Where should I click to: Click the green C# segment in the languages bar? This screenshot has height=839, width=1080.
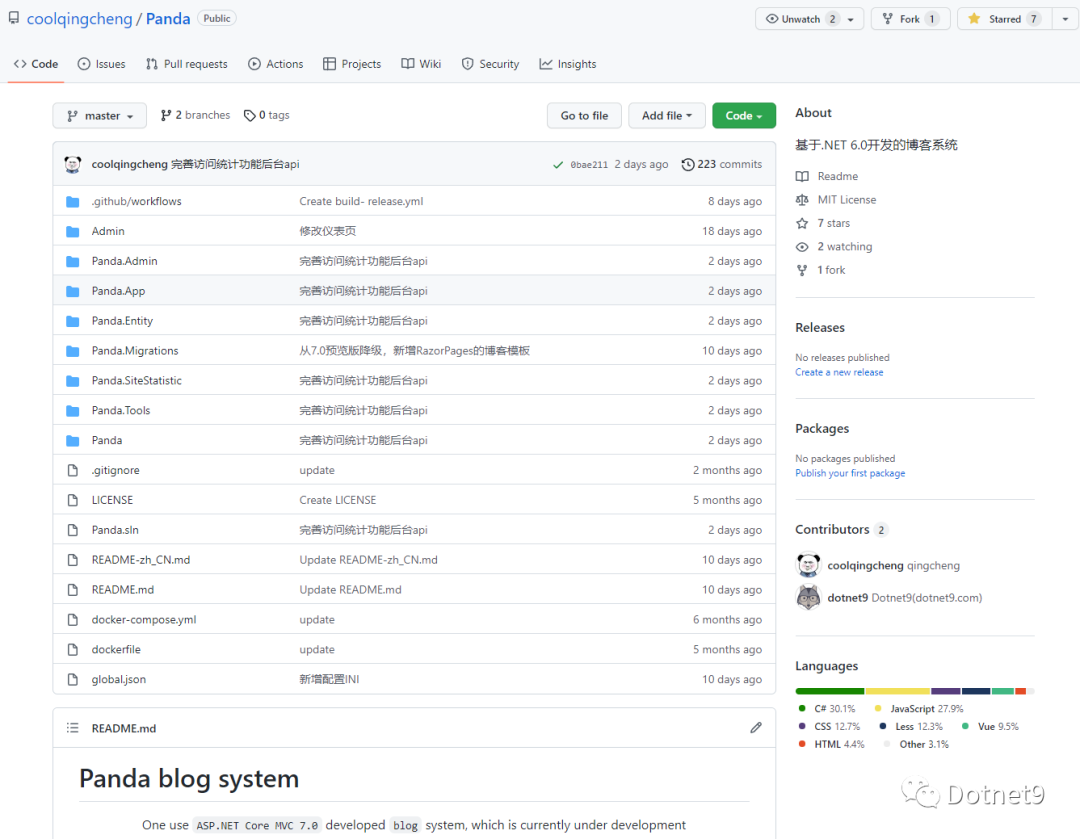[x=829, y=691]
